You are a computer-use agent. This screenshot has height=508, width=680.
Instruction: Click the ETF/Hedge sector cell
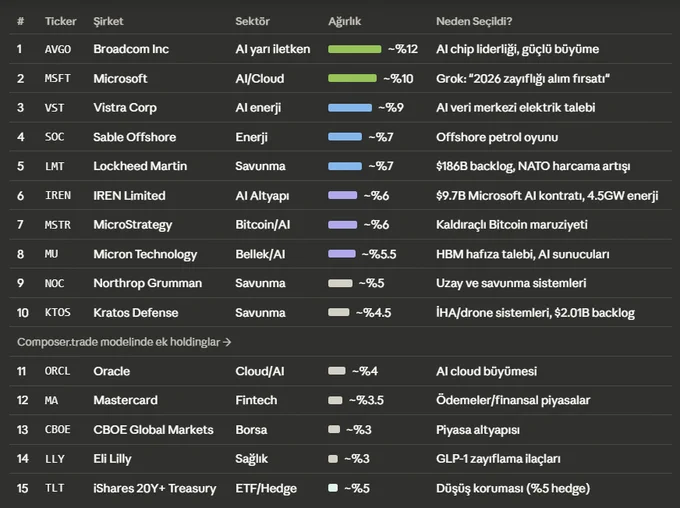tap(266, 488)
